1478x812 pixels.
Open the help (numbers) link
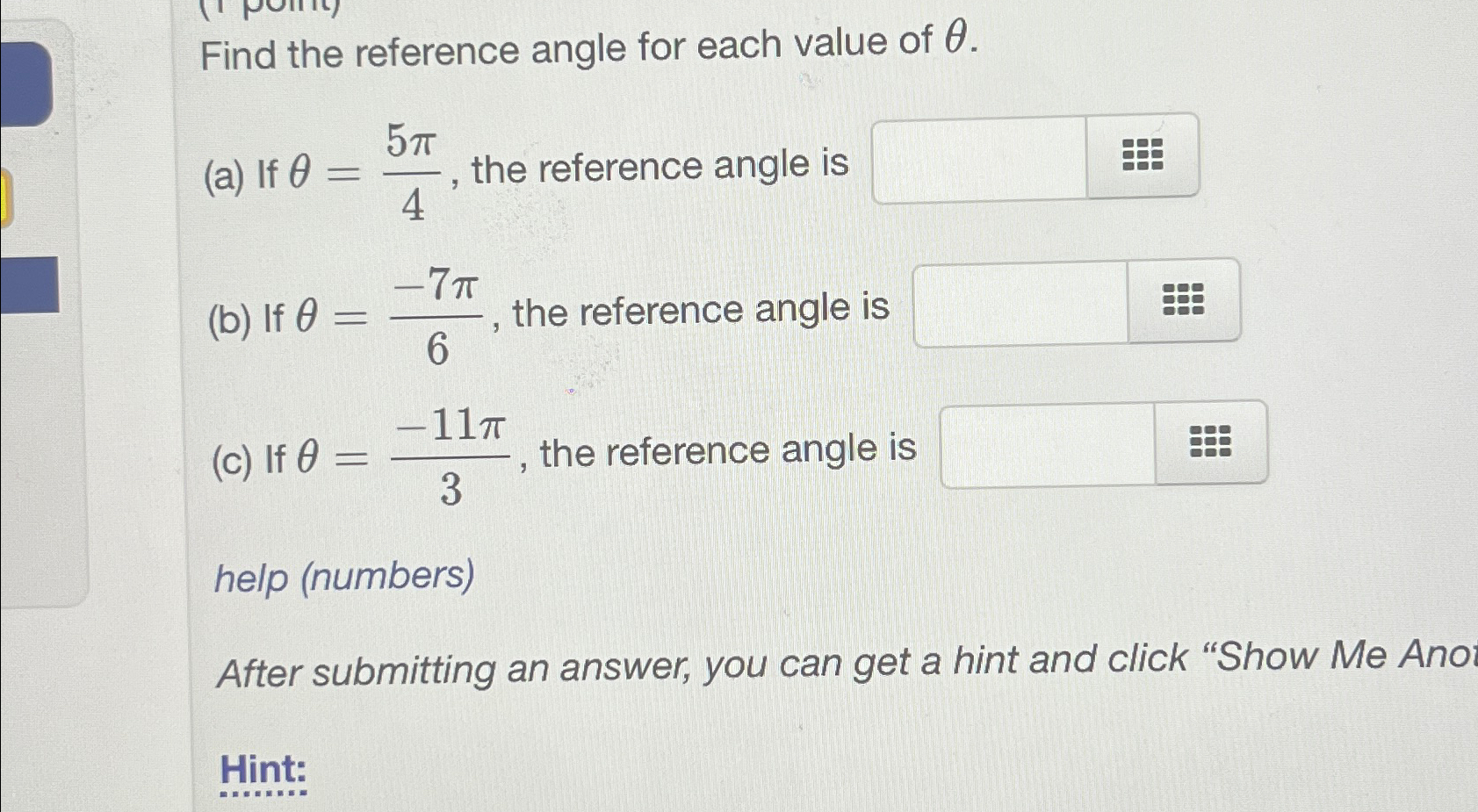(342, 578)
